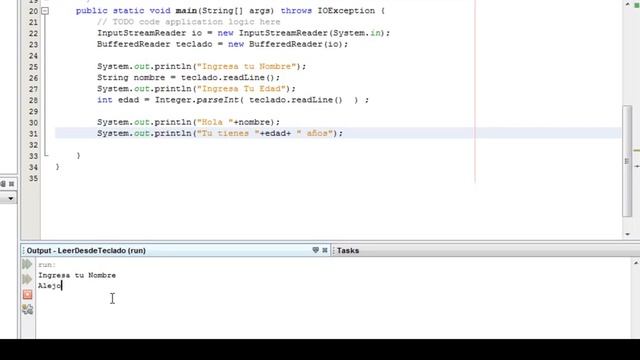Click the Re-run button in Output panel
The width and height of the screenshot is (640, 360).
[x=27, y=264]
